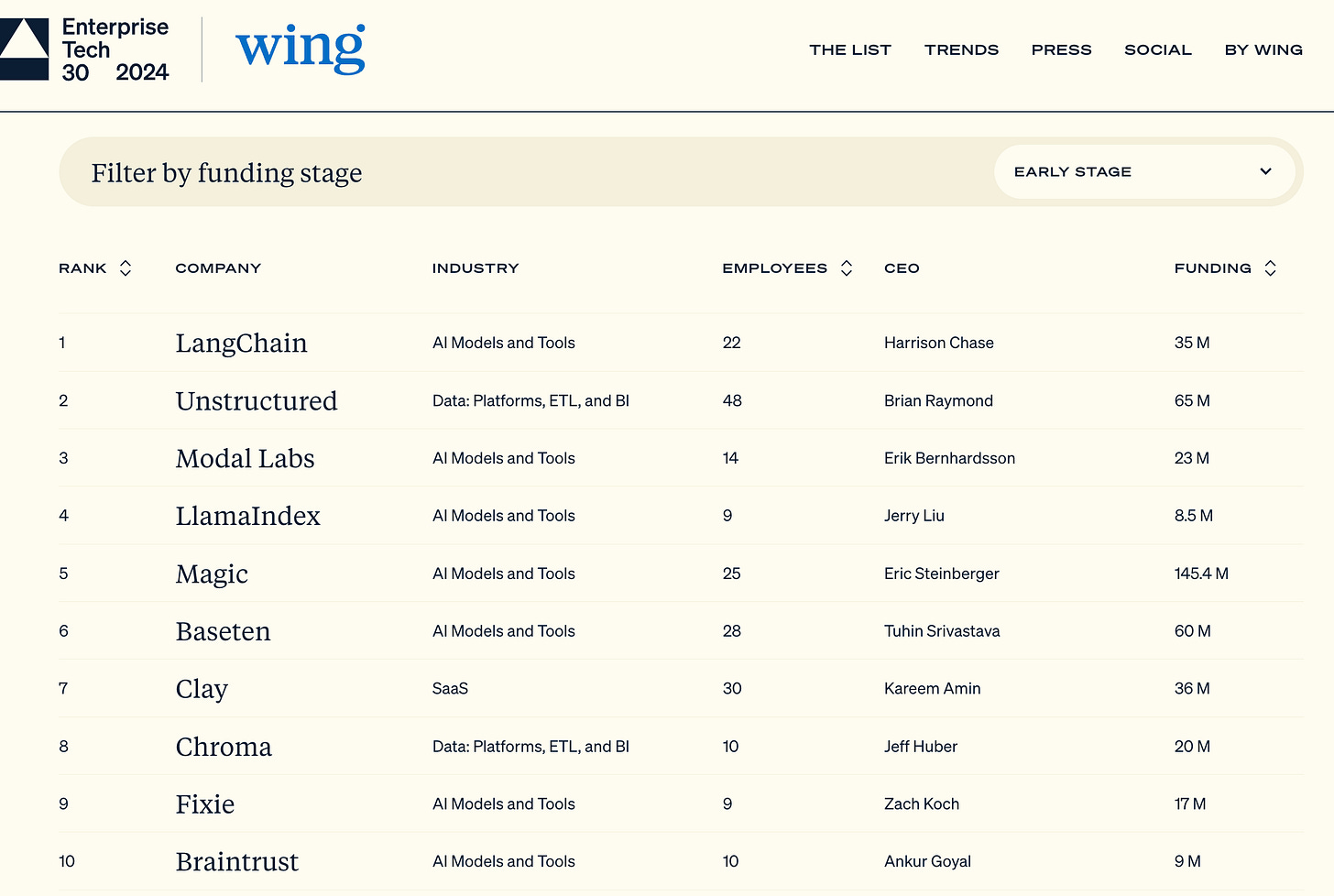Click the Enterprise Tech 30 triangle logo
The height and width of the screenshot is (896, 1334).
(x=24, y=49)
